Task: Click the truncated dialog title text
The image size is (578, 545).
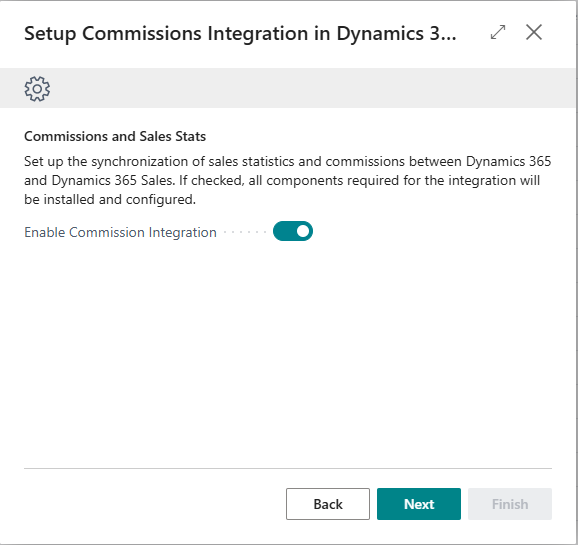Action: [x=240, y=34]
